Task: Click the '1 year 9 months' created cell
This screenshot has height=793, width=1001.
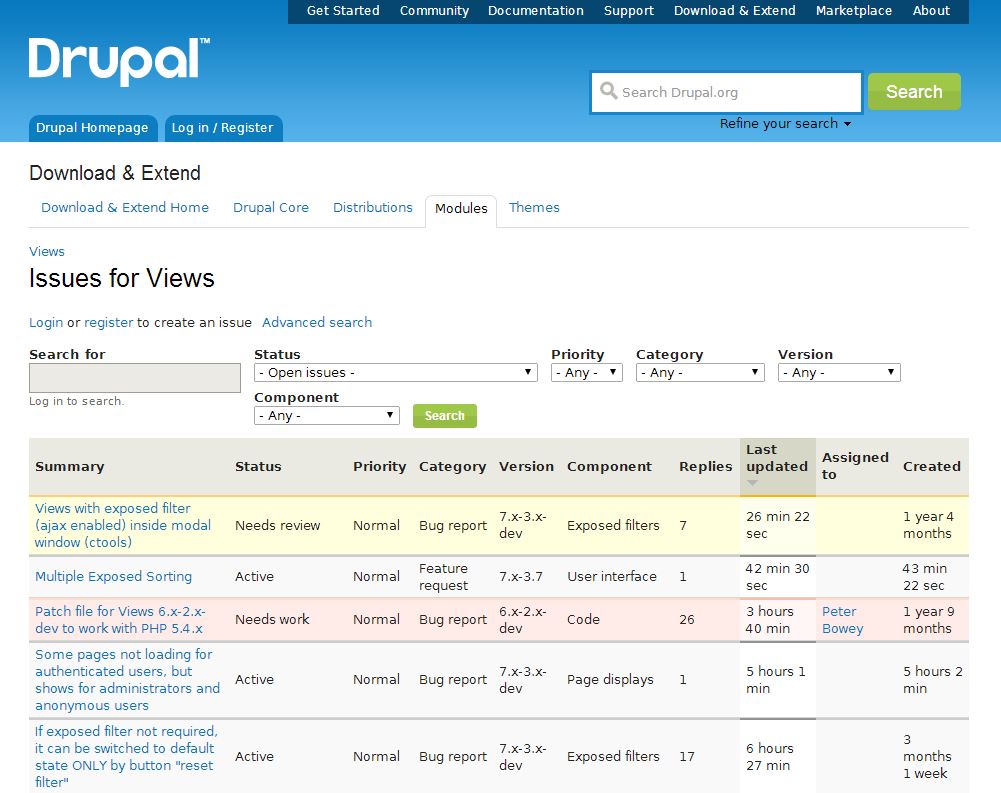Action: click(928, 619)
